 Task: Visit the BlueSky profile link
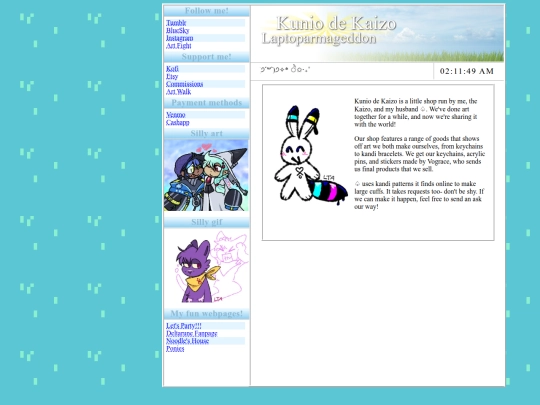(x=177, y=30)
